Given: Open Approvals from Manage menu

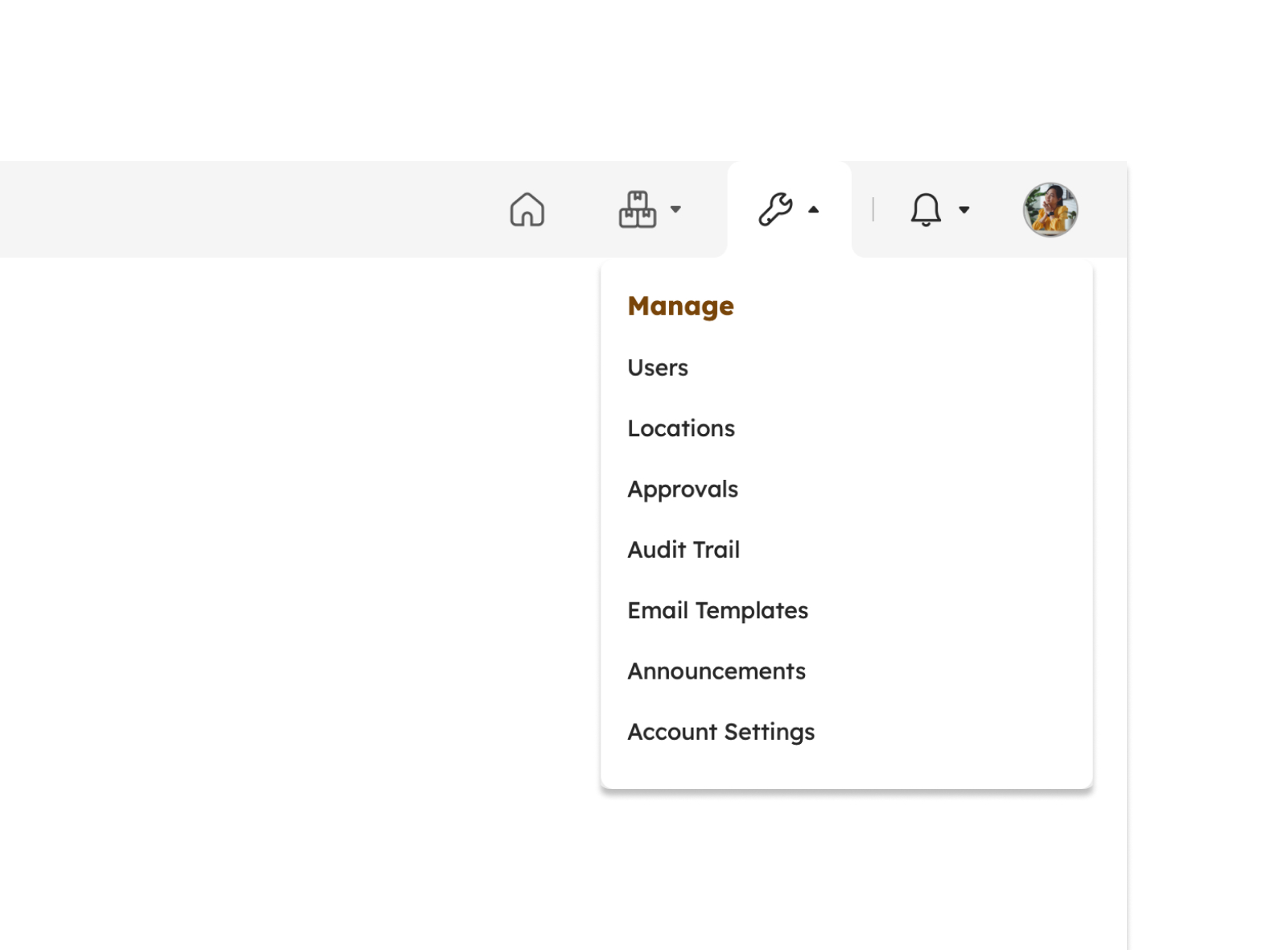Looking at the screenshot, I should [683, 489].
